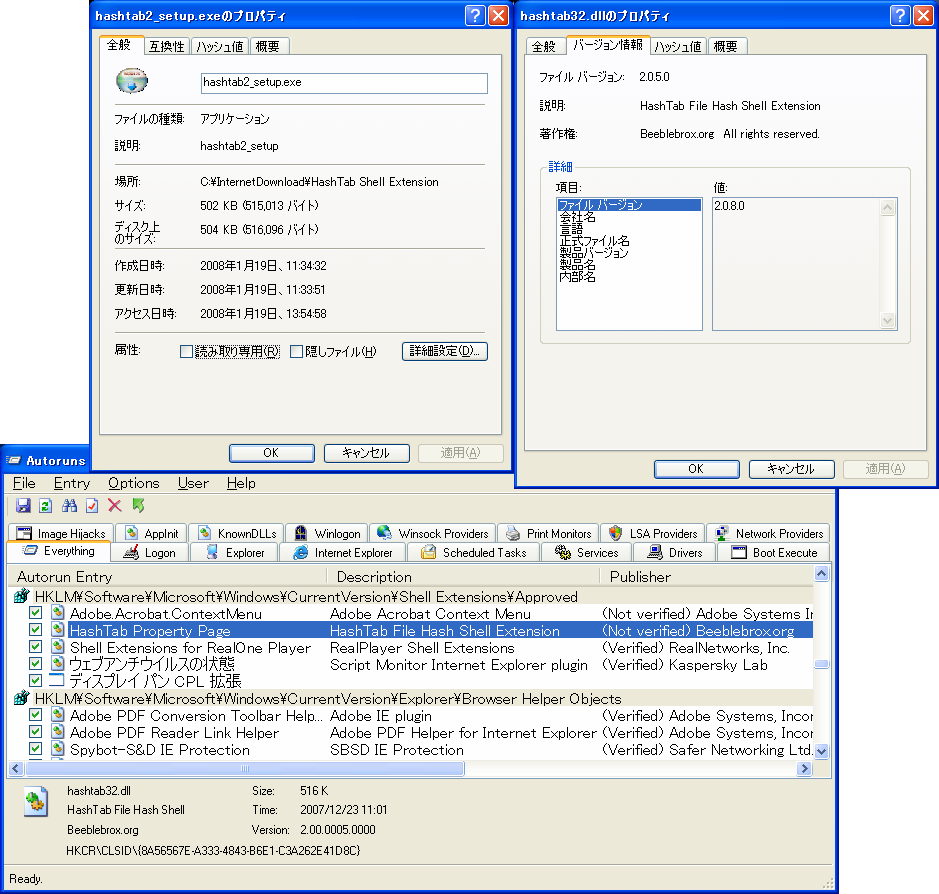This screenshot has width=939, height=894.
Task: Uncheck Adobe PDF Conversion Toolbar Helper entry
Action: (x=35, y=714)
